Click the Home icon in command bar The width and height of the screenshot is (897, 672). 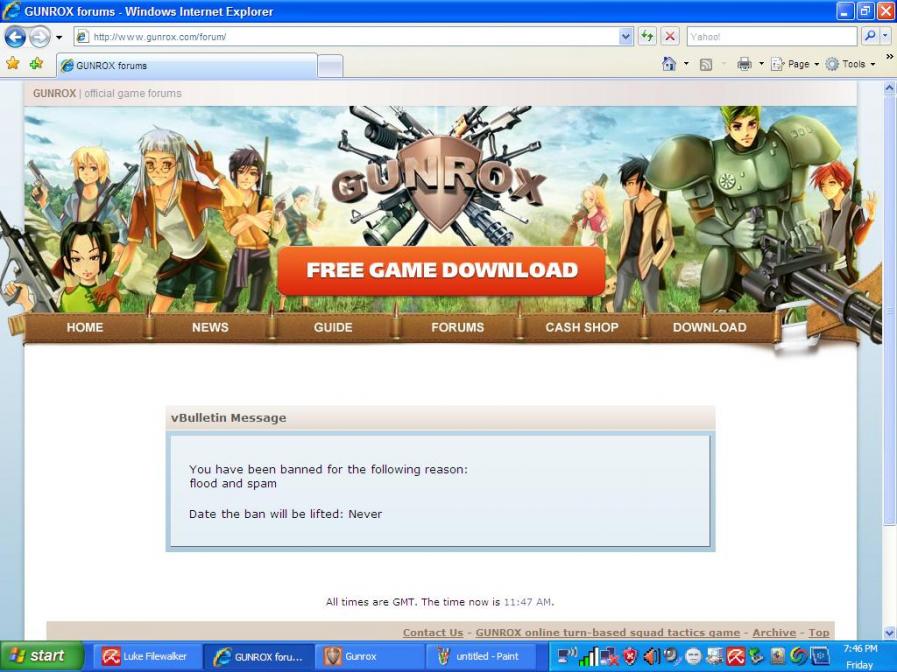[x=669, y=64]
